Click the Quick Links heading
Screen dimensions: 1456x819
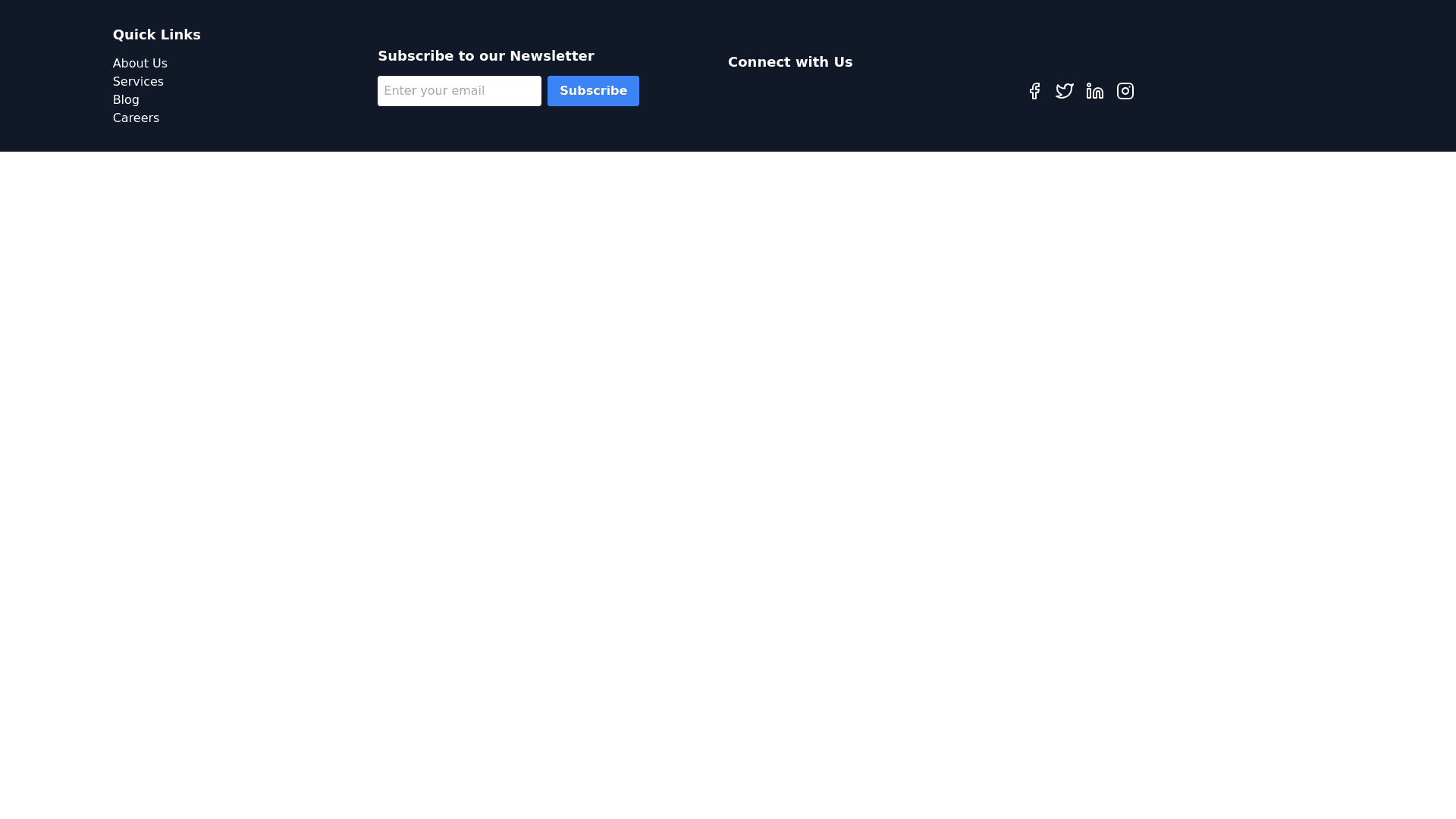click(x=157, y=35)
